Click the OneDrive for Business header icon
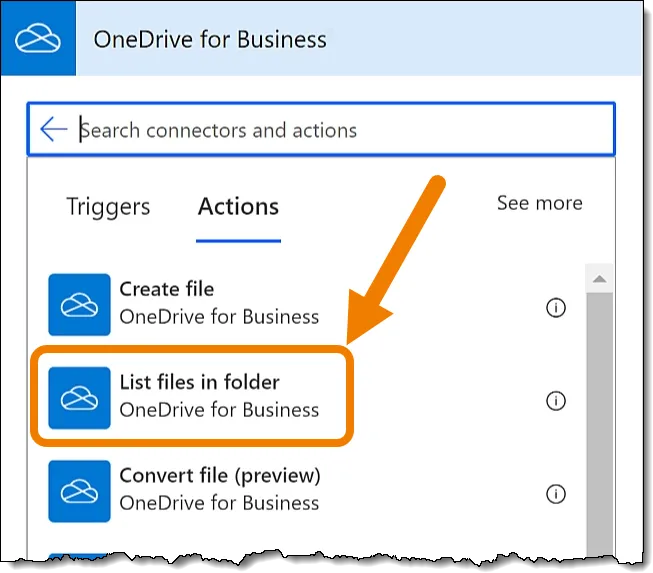Viewport: 653px width, 573px height. pyautogui.click(x=38, y=40)
